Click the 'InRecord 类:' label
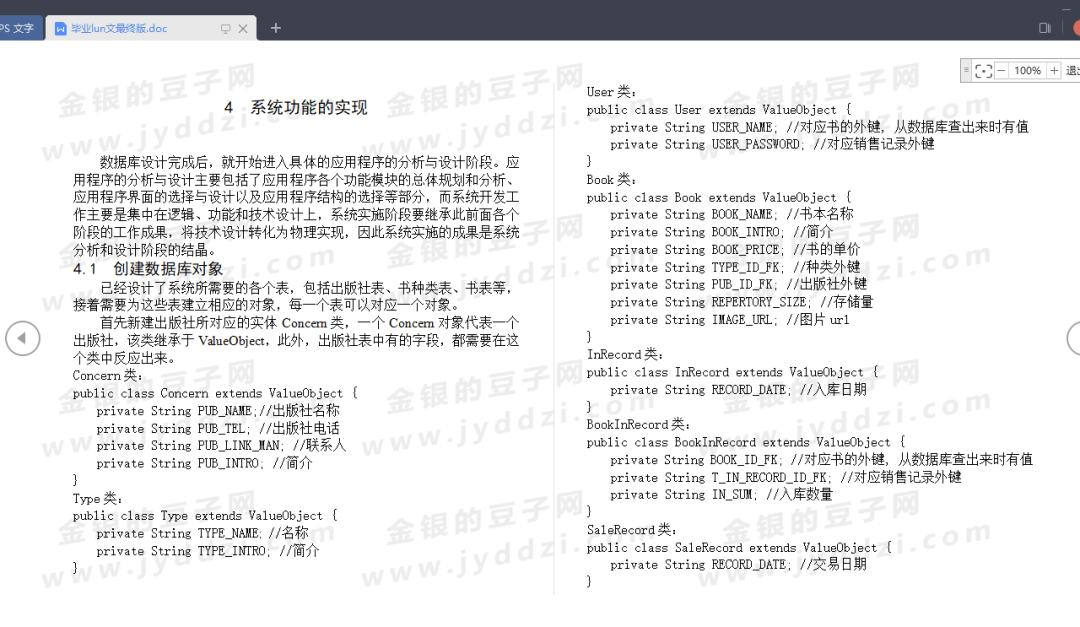This screenshot has width=1080, height=627. click(625, 354)
